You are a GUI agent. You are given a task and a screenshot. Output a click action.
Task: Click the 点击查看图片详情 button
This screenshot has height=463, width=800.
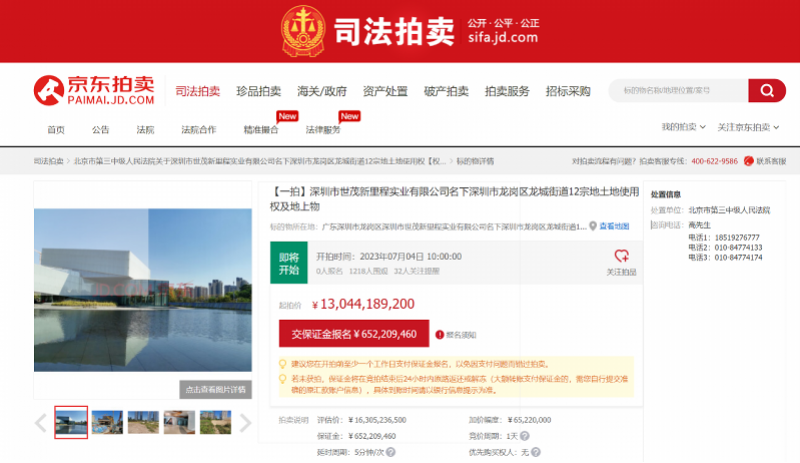pos(215,389)
